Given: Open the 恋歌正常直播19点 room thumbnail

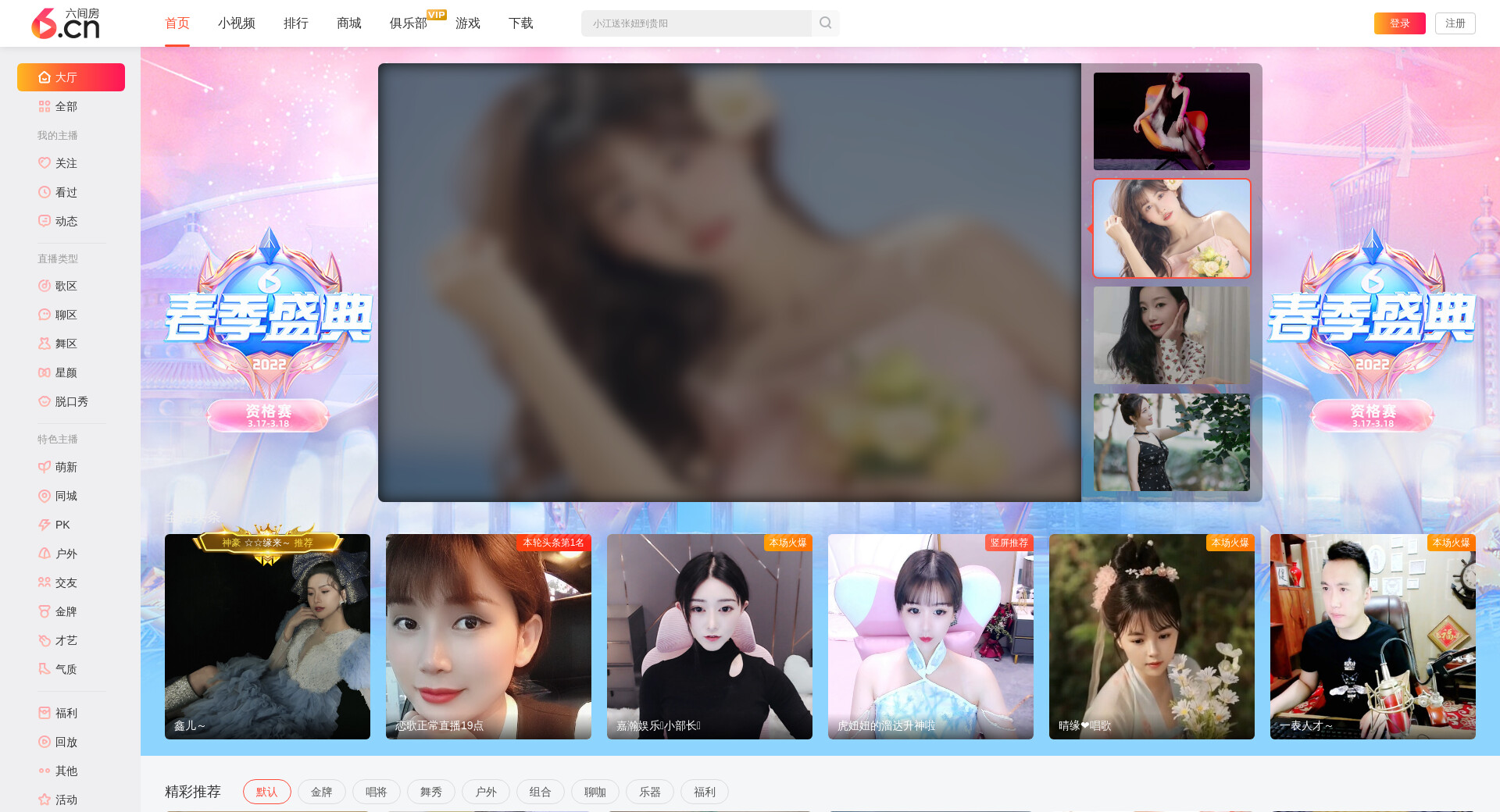Looking at the screenshot, I should [488, 636].
